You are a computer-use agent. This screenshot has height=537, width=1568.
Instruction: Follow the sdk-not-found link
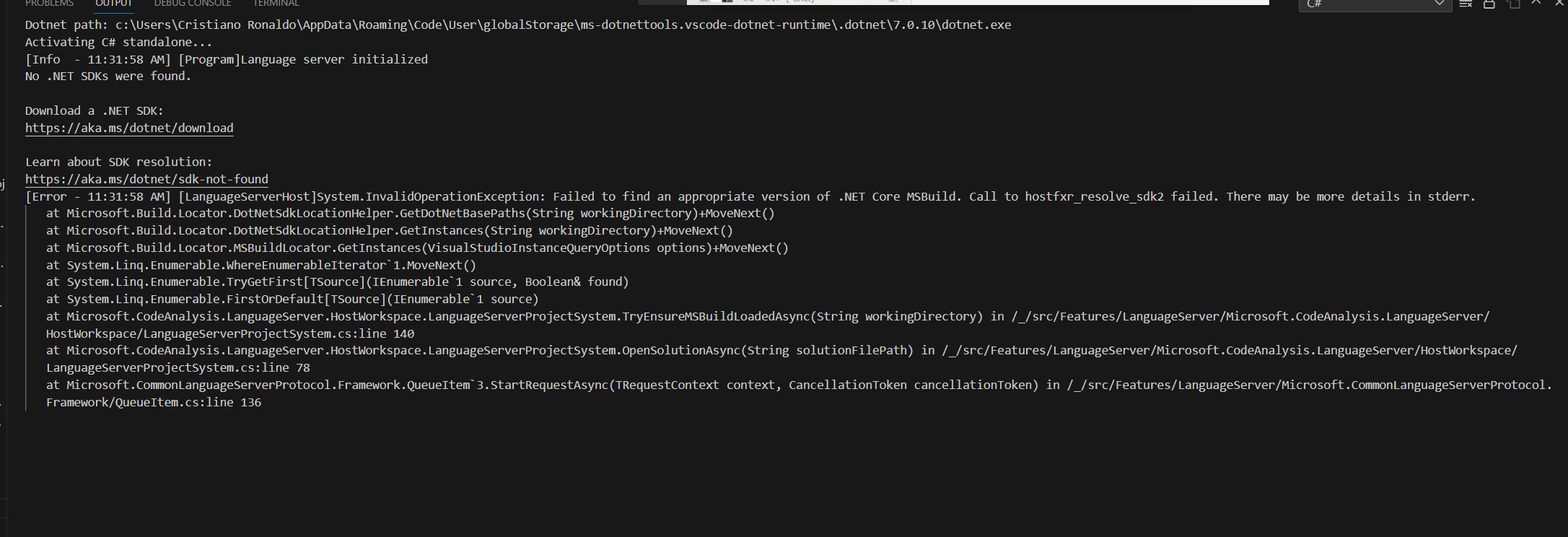[x=146, y=179]
